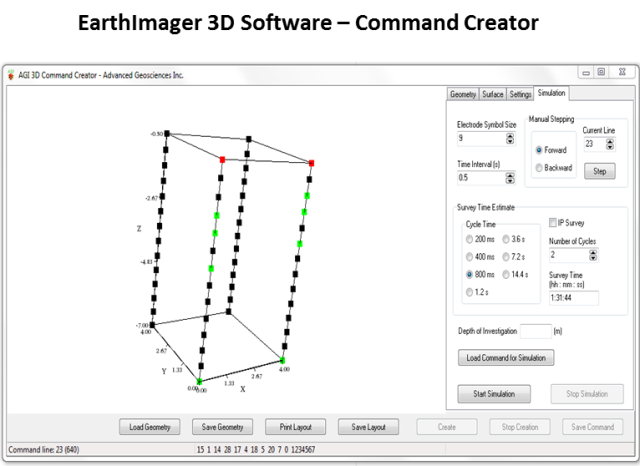Click the command sequence ending in 1234567
The height and width of the screenshot is (466, 640).
(x=256, y=450)
